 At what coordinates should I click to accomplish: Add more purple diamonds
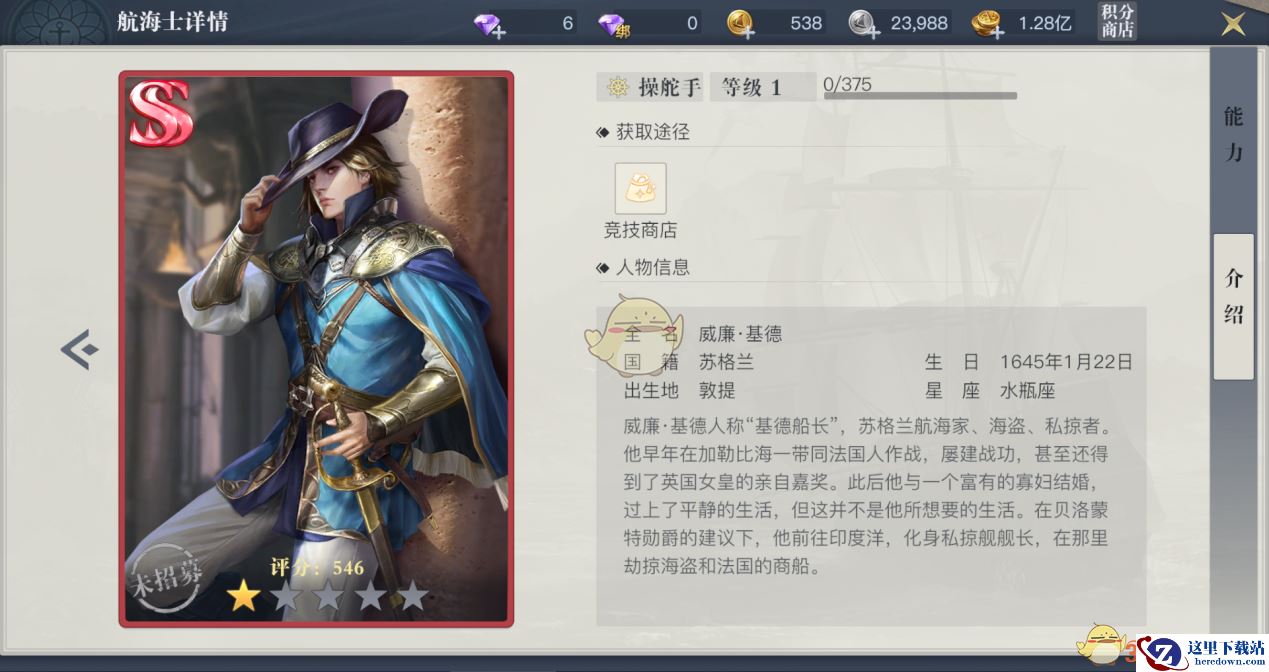pyautogui.click(x=489, y=24)
